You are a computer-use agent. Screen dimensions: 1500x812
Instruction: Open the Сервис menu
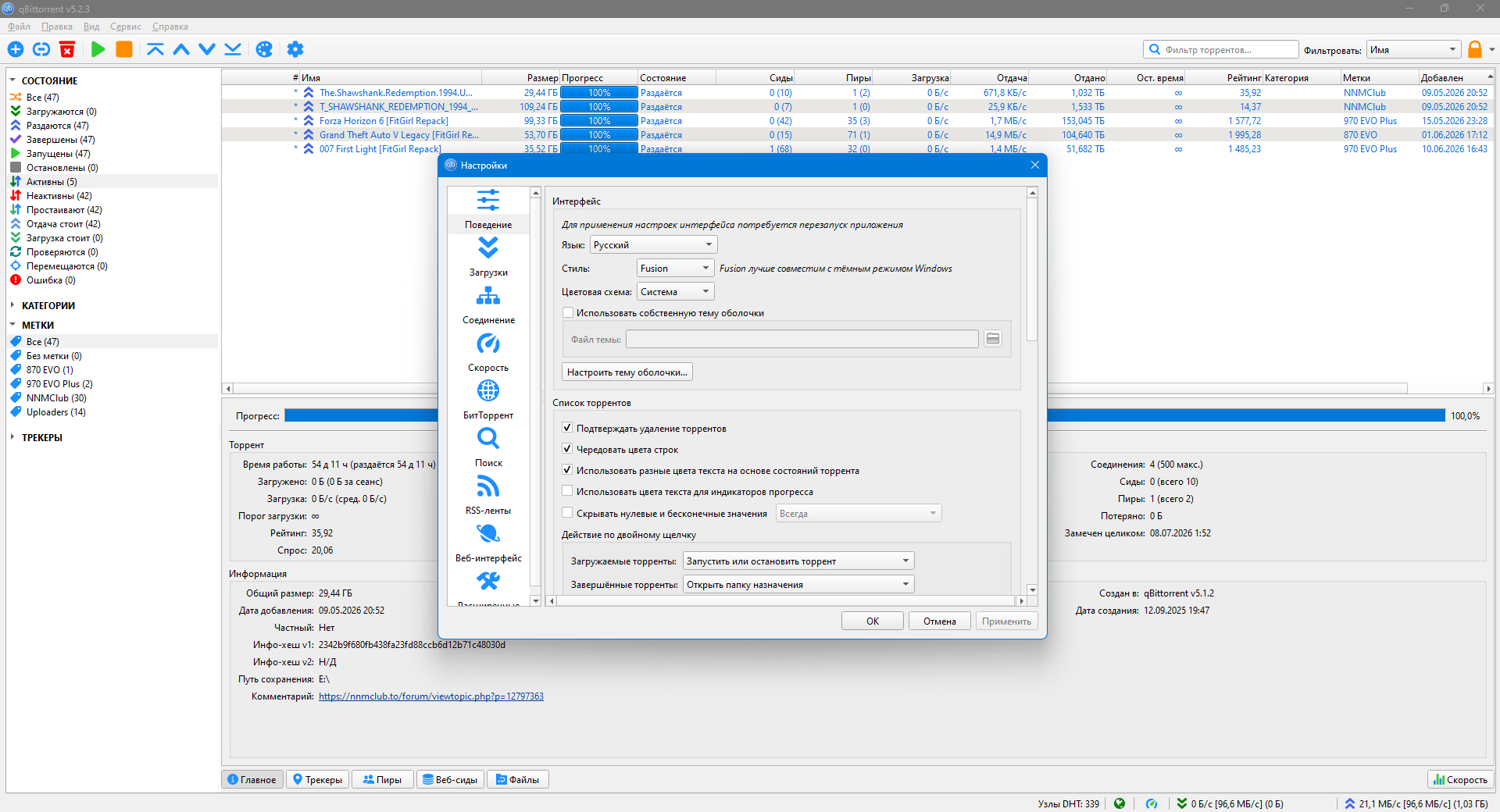pyautogui.click(x=126, y=27)
